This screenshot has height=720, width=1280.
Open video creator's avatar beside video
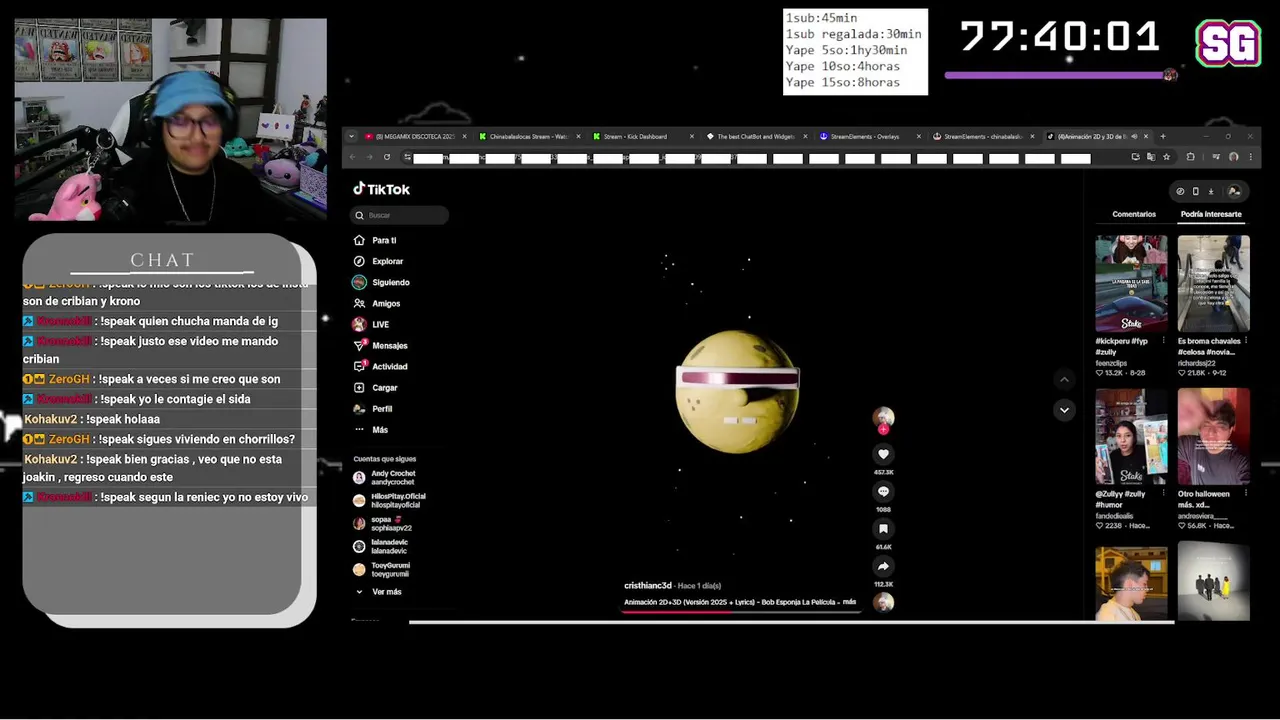883,417
